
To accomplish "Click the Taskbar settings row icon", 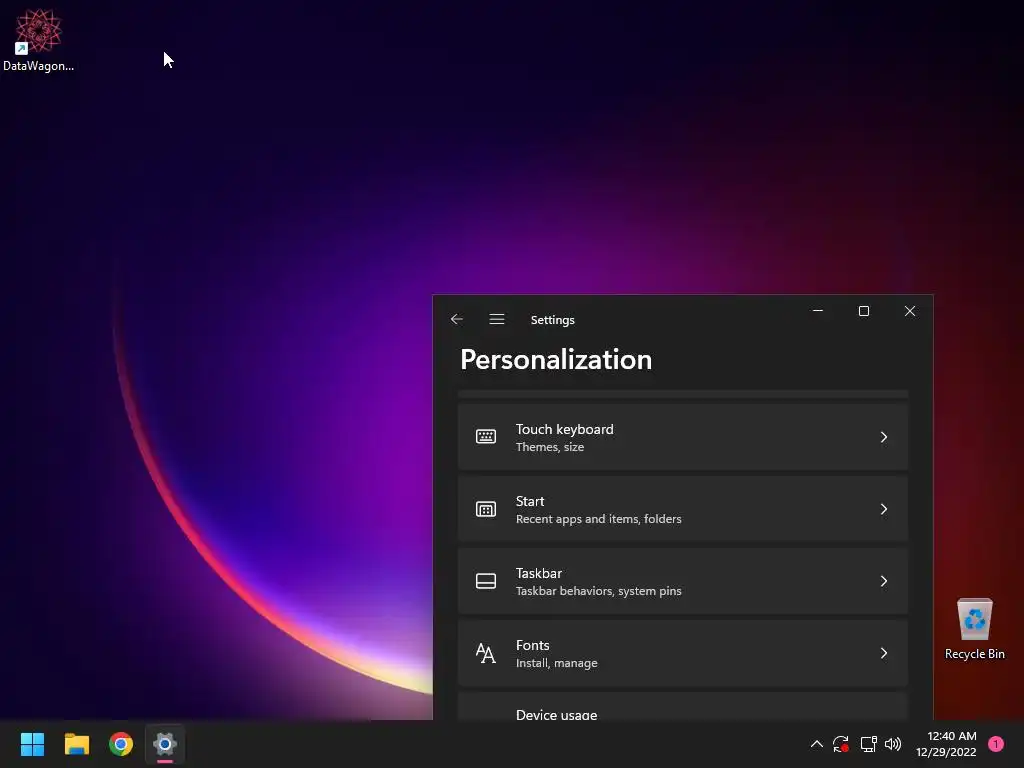I will point(486,581).
